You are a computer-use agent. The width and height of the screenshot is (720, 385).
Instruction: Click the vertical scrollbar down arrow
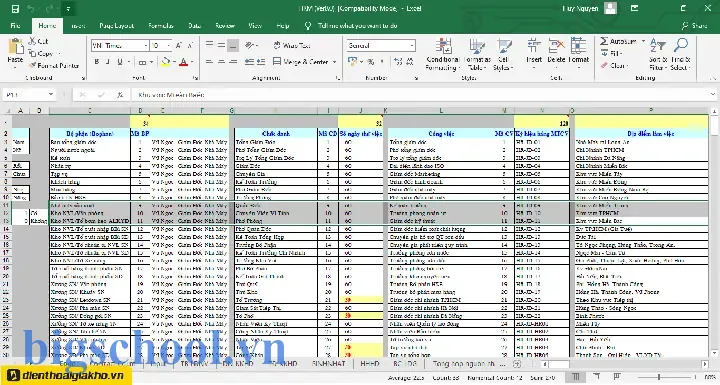pos(714,353)
